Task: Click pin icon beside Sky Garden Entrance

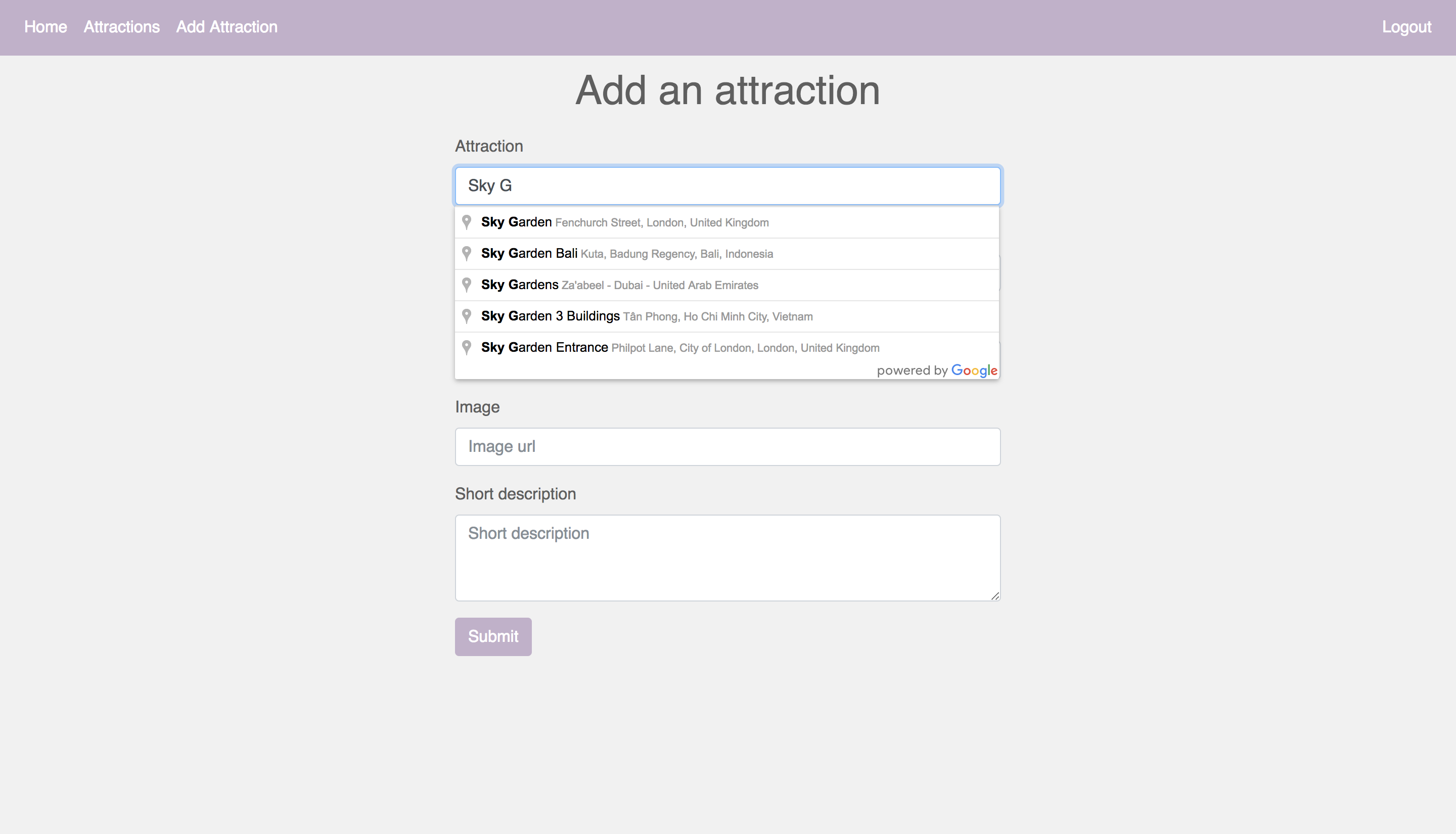Action: [467, 347]
